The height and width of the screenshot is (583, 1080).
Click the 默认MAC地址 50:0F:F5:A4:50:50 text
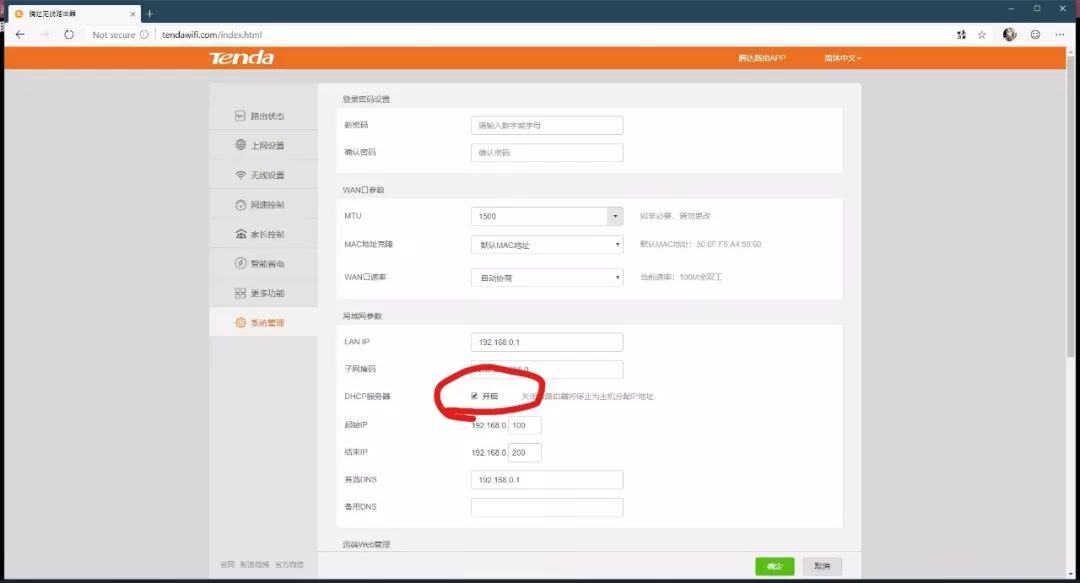(700, 244)
